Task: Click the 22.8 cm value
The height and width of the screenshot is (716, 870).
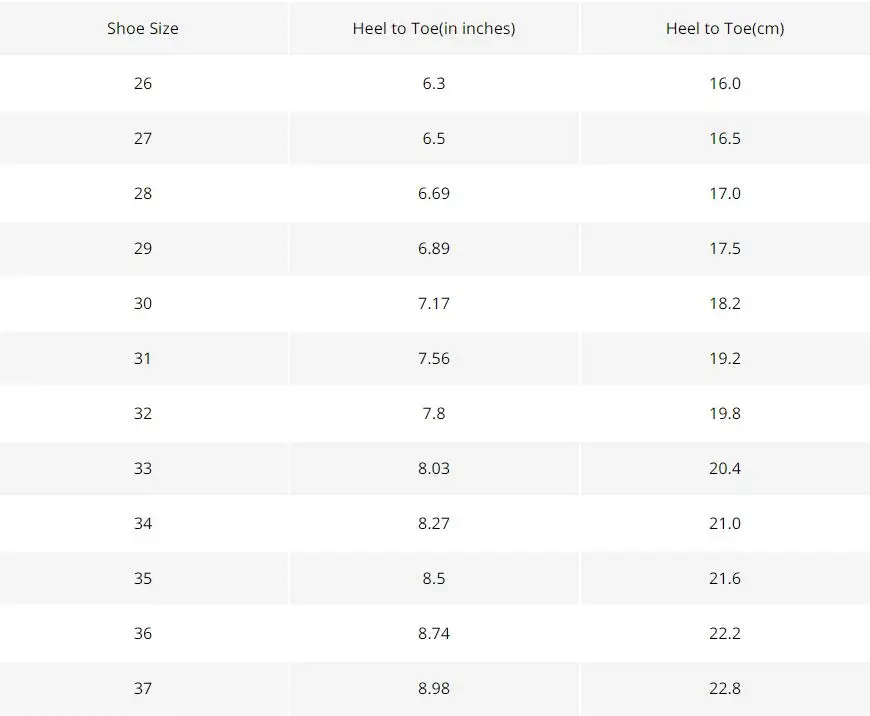Action: [725, 688]
